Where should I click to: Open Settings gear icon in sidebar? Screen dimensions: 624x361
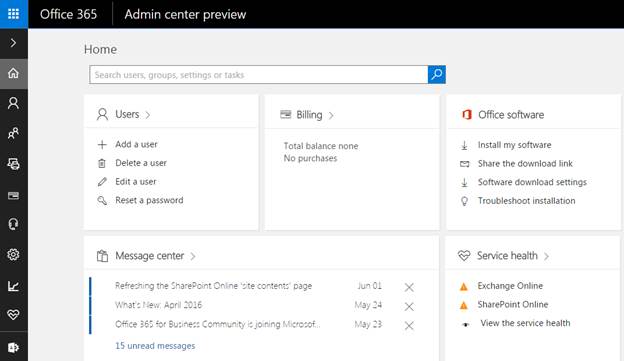point(14,254)
